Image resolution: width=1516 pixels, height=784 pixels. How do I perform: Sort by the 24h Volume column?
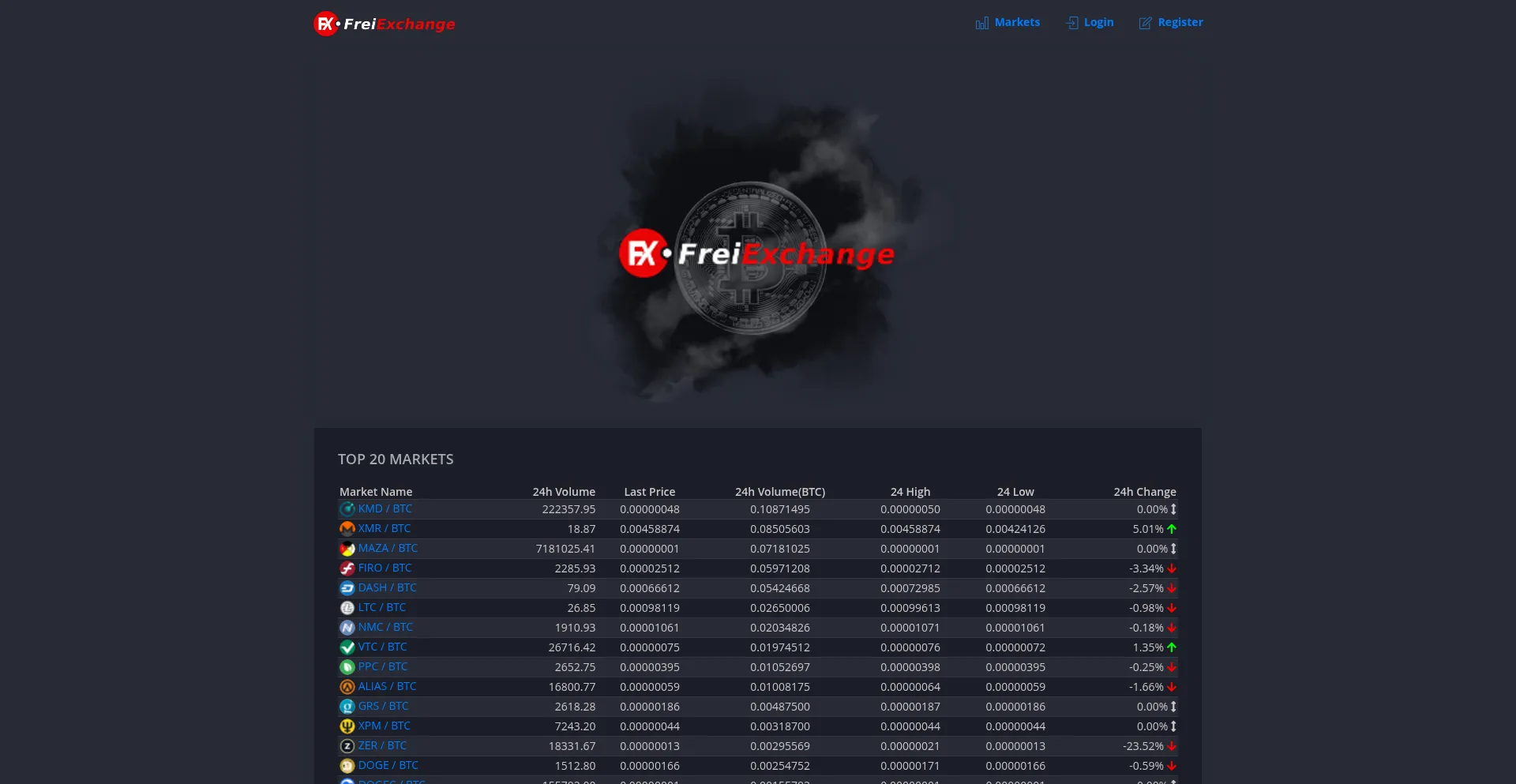click(563, 491)
